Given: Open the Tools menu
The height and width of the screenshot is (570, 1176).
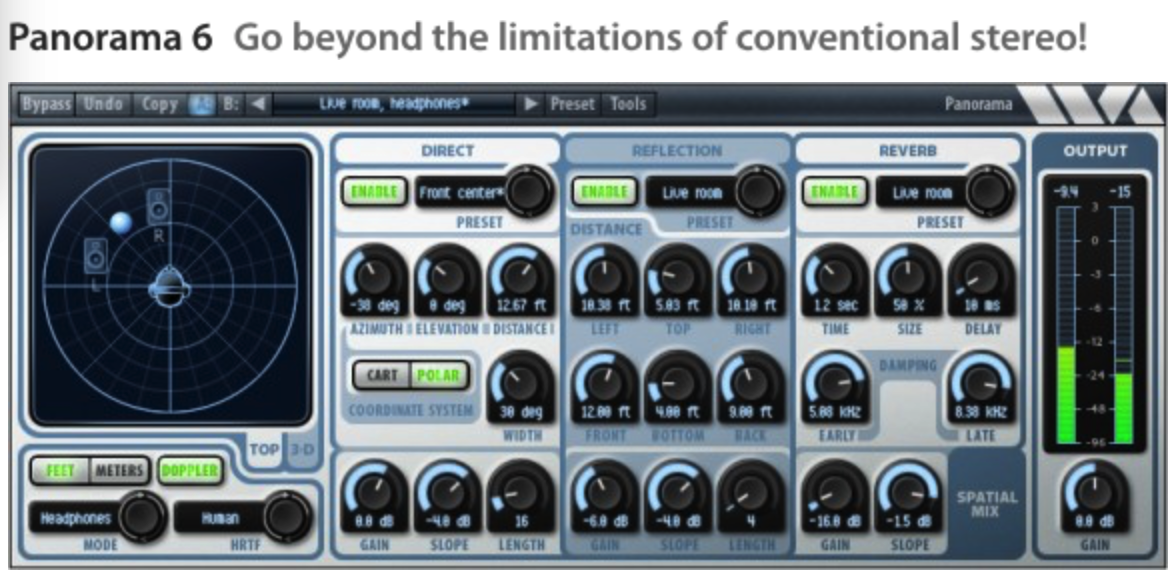Looking at the screenshot, I should tap(628, 104).
